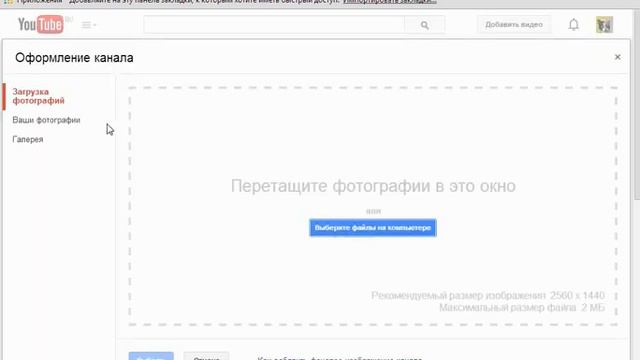
Task: Switch to 'Ваши фотографии' tab
Action: click(46, 120)
